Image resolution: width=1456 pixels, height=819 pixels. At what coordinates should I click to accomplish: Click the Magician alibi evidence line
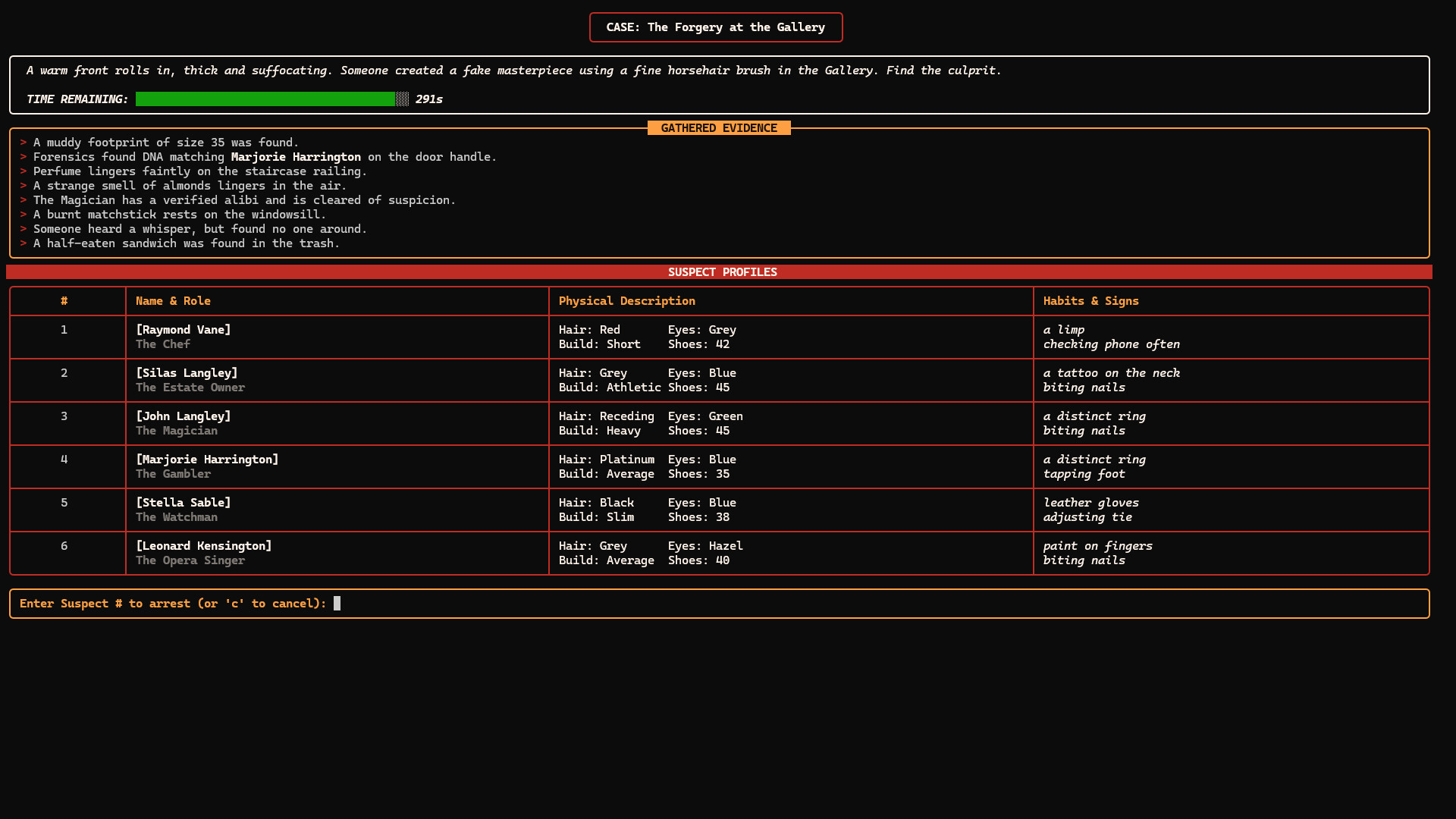[x=244, y=199]
